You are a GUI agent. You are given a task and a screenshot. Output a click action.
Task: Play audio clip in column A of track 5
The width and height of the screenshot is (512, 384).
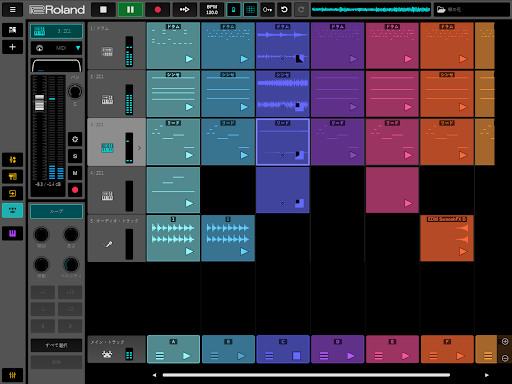coord(189,251)
